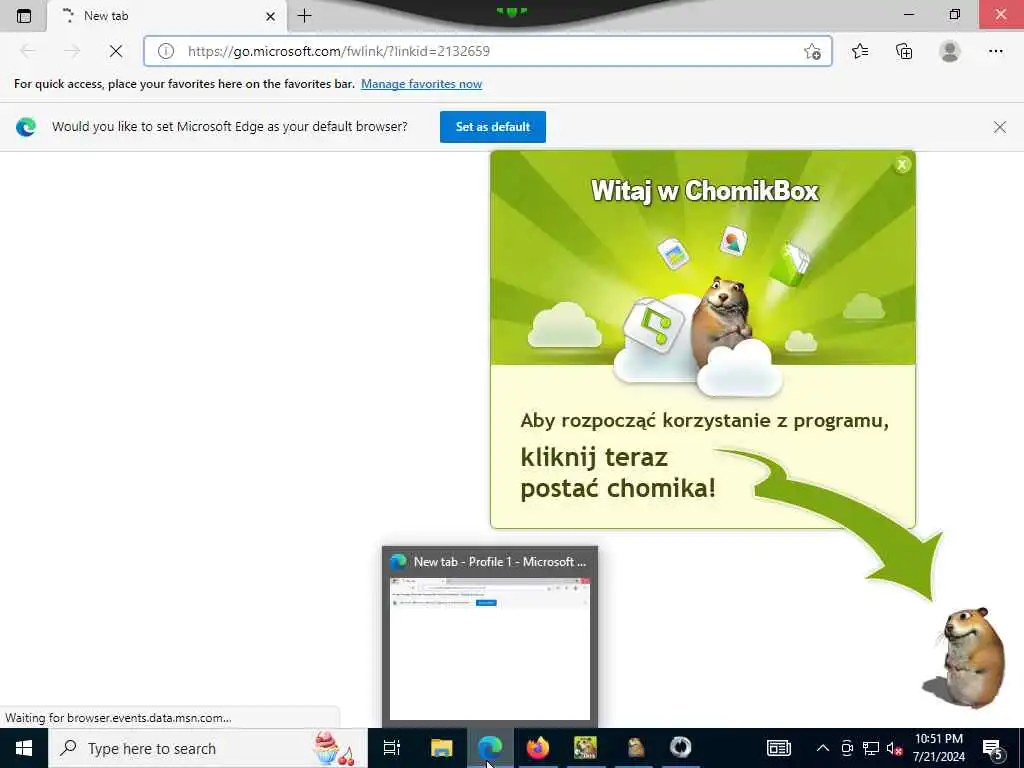Screen dimensions: 1024x768
Task: Open the ChomikBox hamster taskbar icon
Action: 634,748
